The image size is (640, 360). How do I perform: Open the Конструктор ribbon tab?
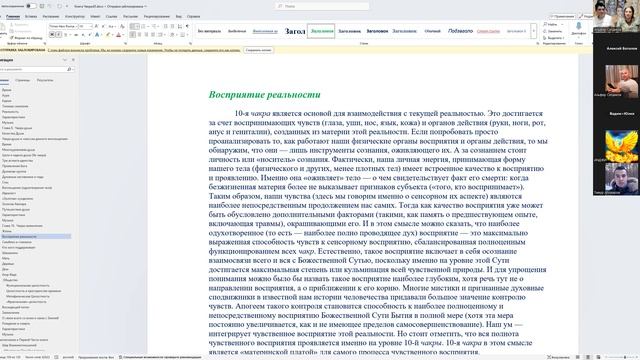75,16
